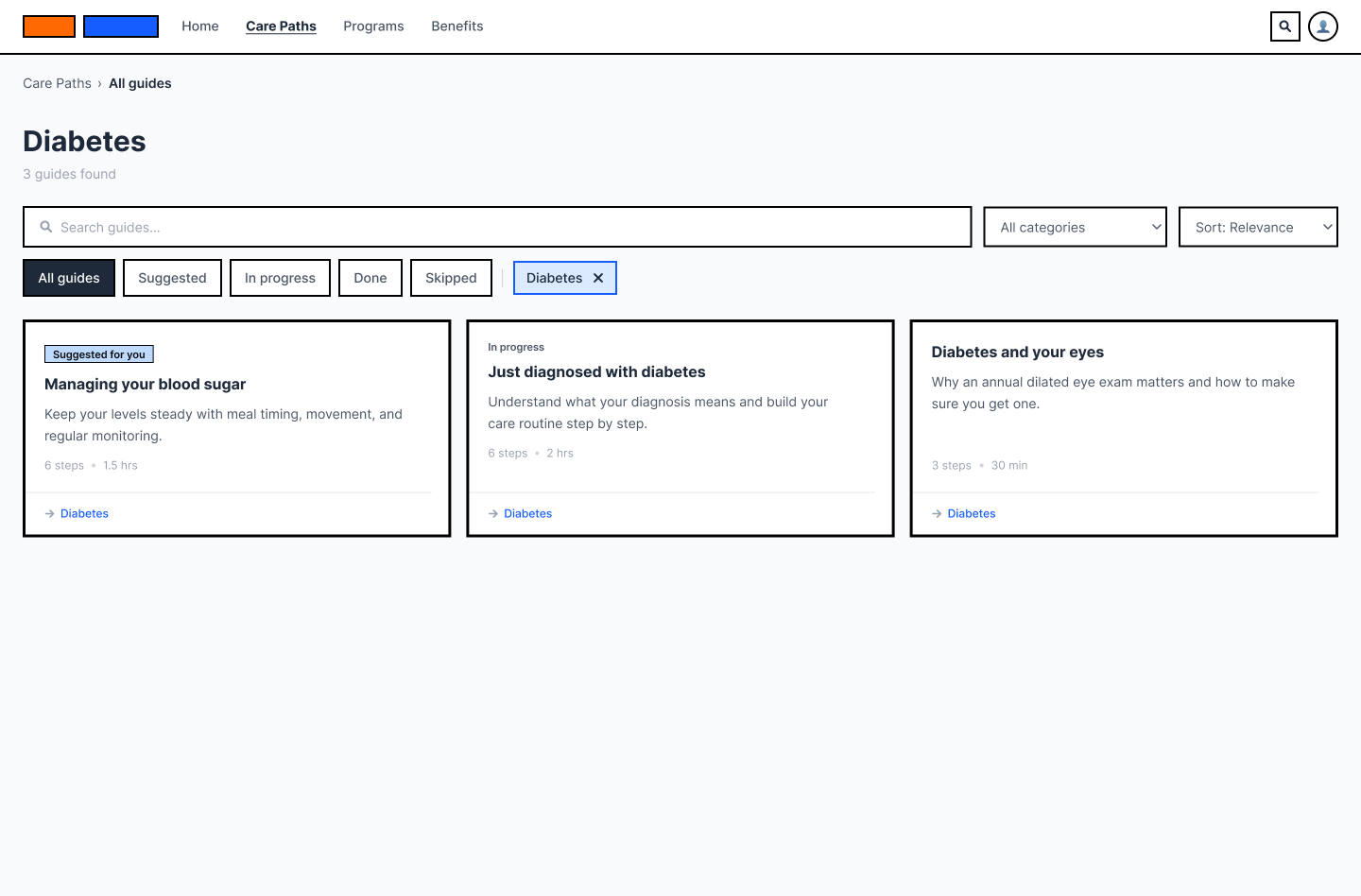The image size is (1361, 896).
Task: Select the In progress filter
Action: (x=280, y=278)
